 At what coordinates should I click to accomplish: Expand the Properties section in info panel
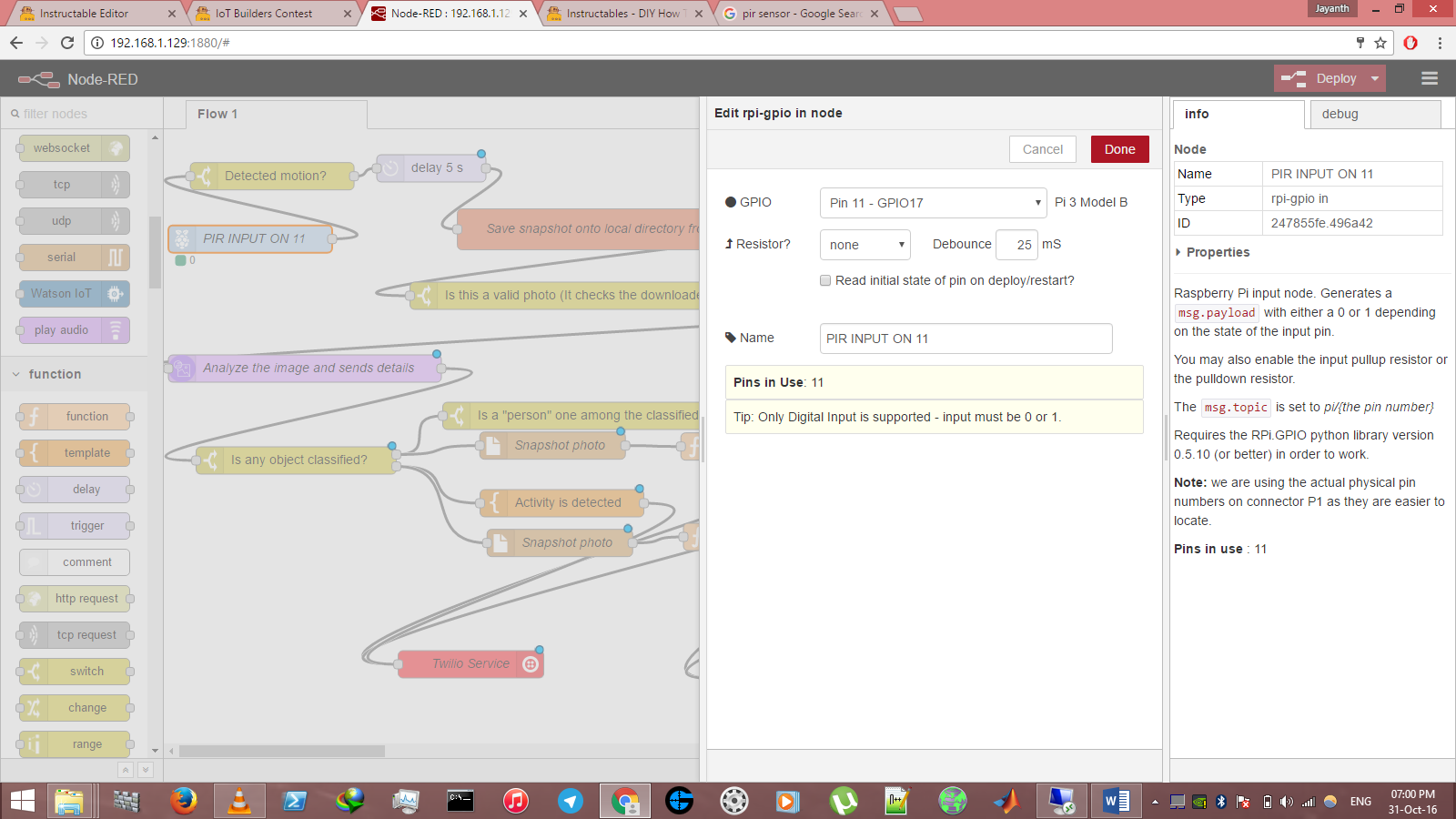tap(1212, 252)
